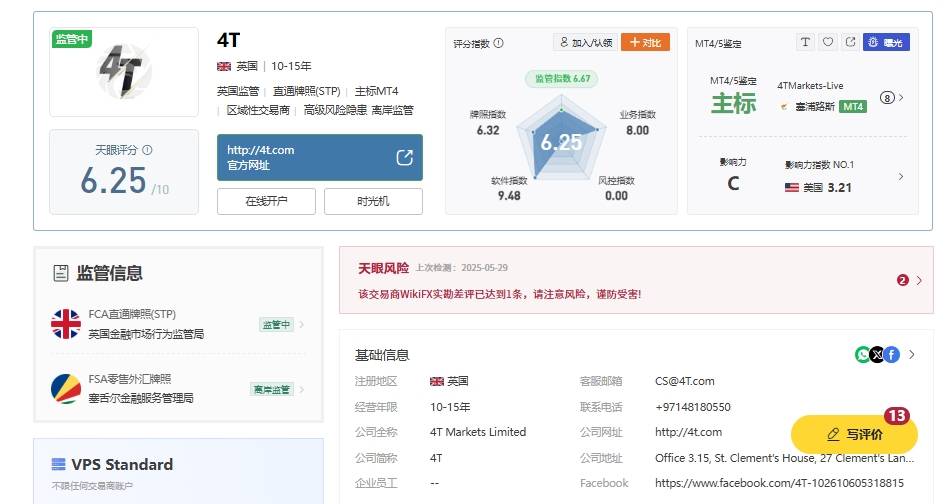Click the 离岸监管 status badge for FSA
The image size is (952, 504).
(272, 389)
